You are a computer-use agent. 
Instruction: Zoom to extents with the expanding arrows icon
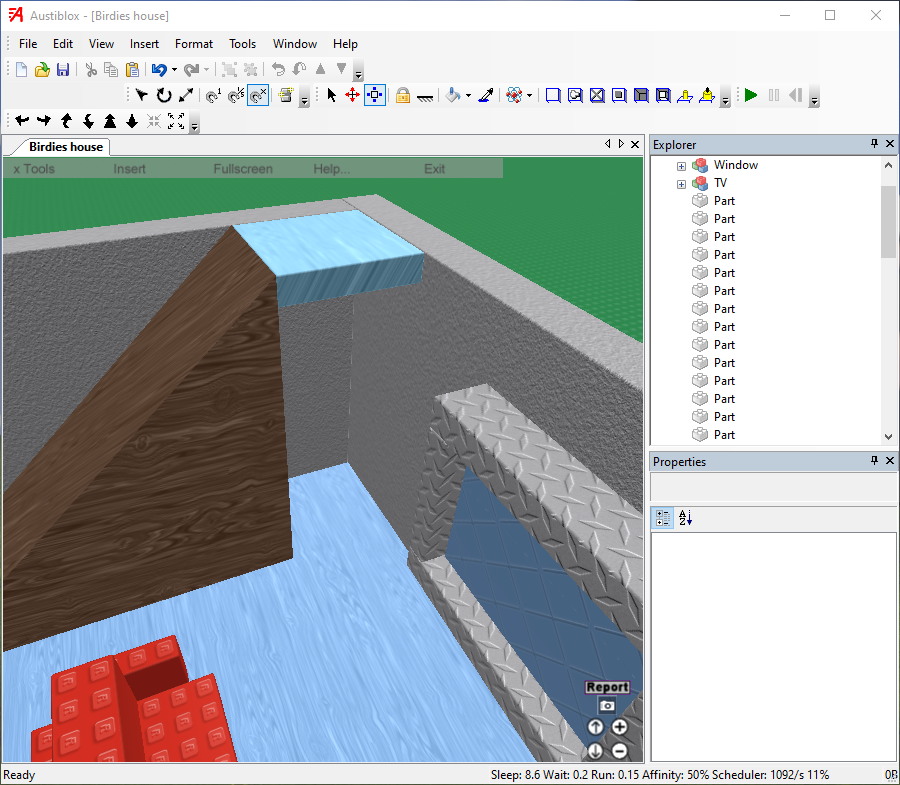coord(176,121)
